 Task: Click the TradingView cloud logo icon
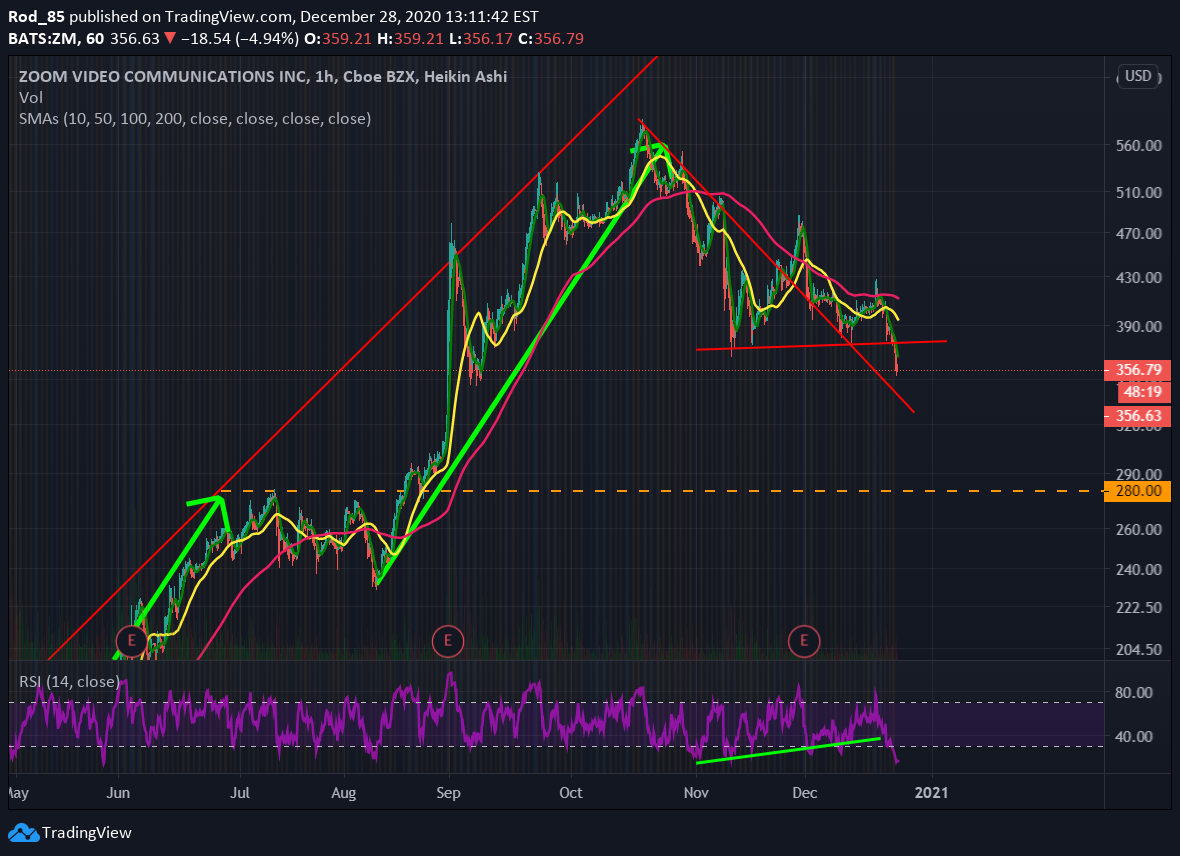click(x=23, y=833)
